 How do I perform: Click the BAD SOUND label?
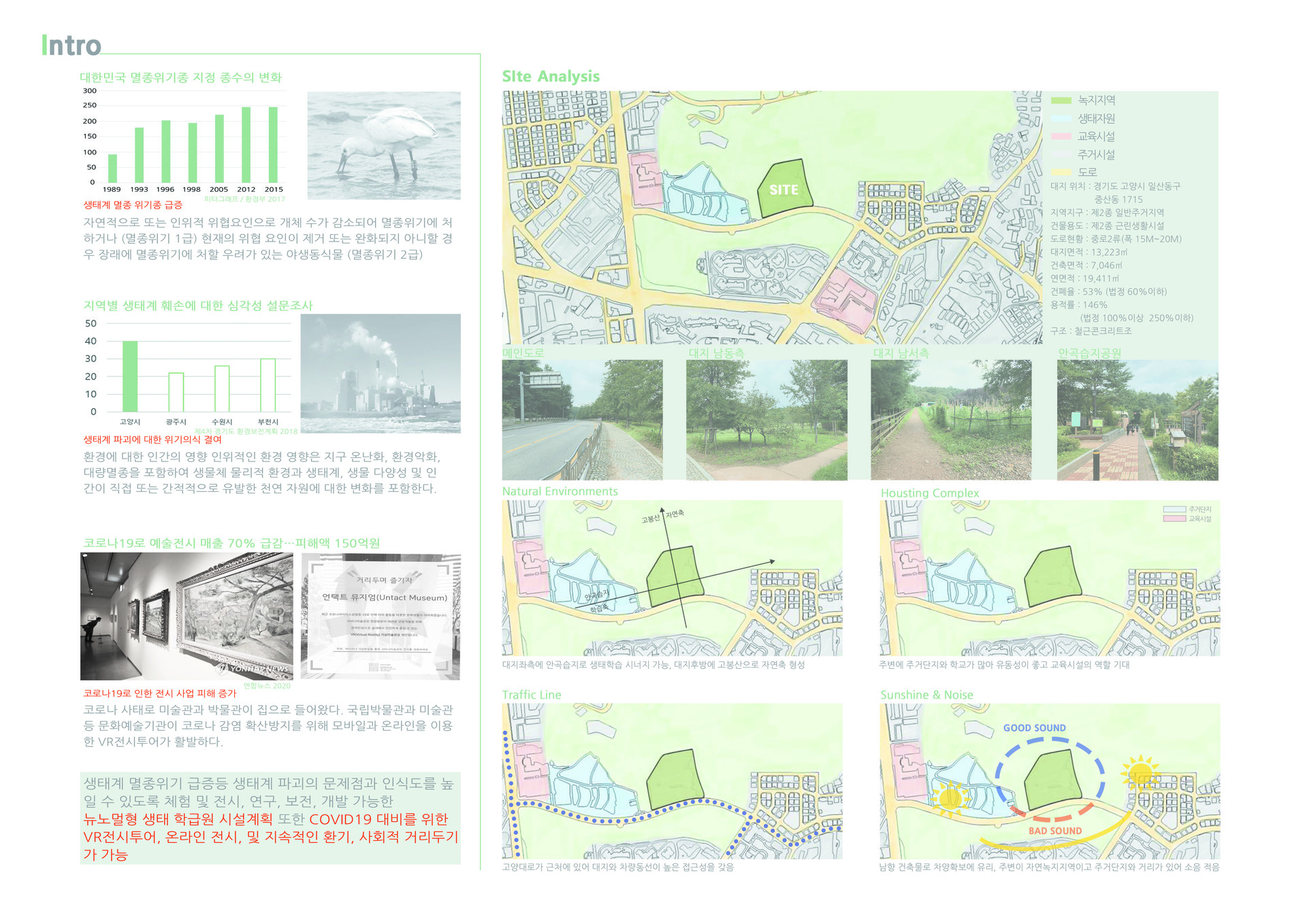pyautogui.click(x=1055, y=831)
